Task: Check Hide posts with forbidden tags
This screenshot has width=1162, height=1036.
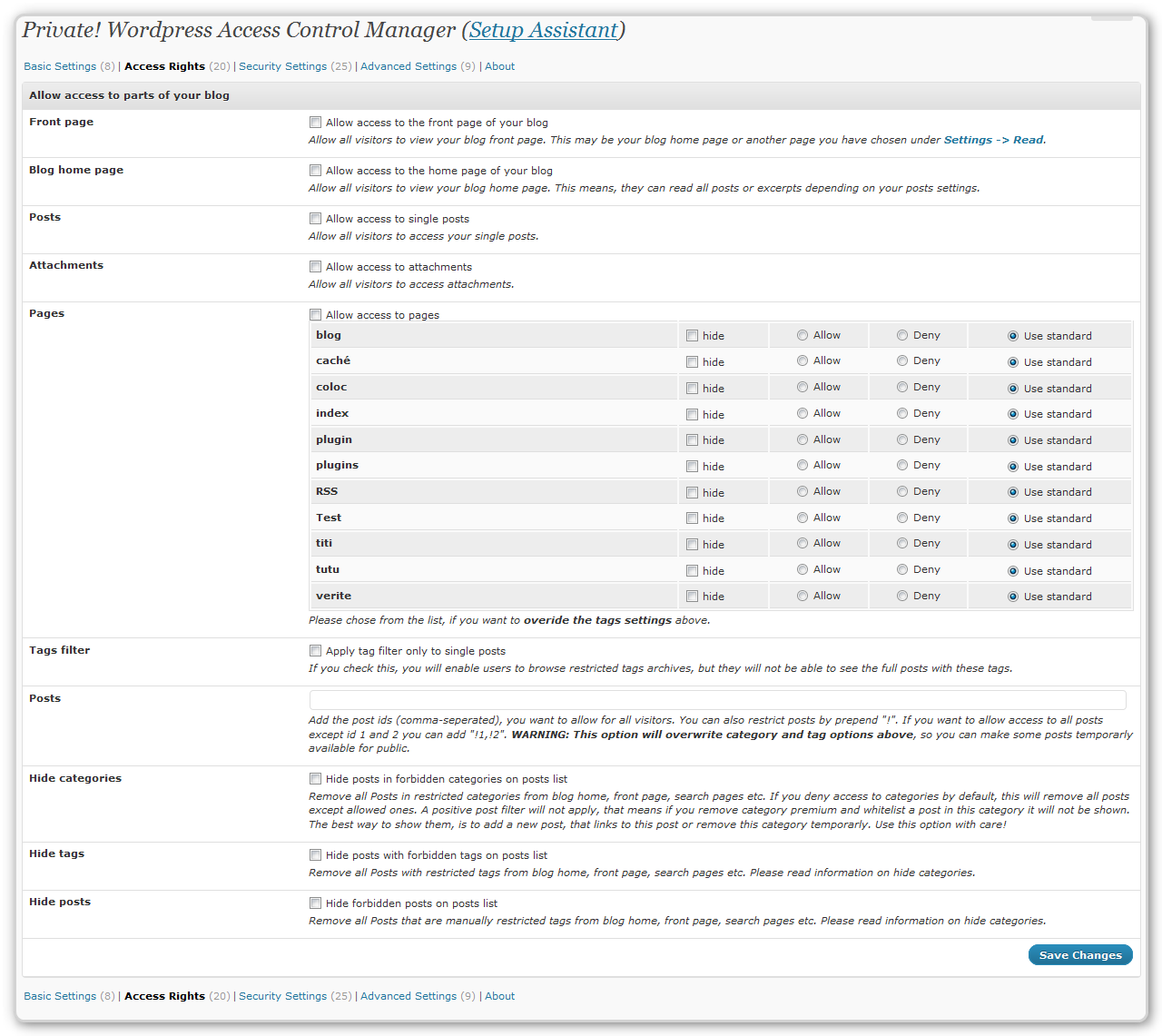Action: (315, 854)
